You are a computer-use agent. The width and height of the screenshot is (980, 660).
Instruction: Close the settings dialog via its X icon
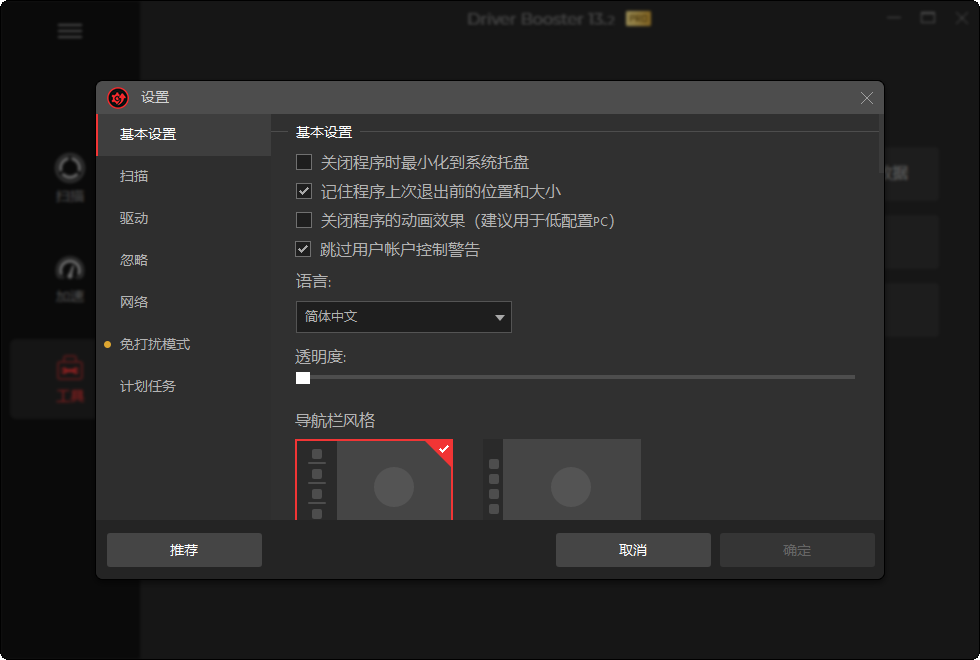click(866, 98)
